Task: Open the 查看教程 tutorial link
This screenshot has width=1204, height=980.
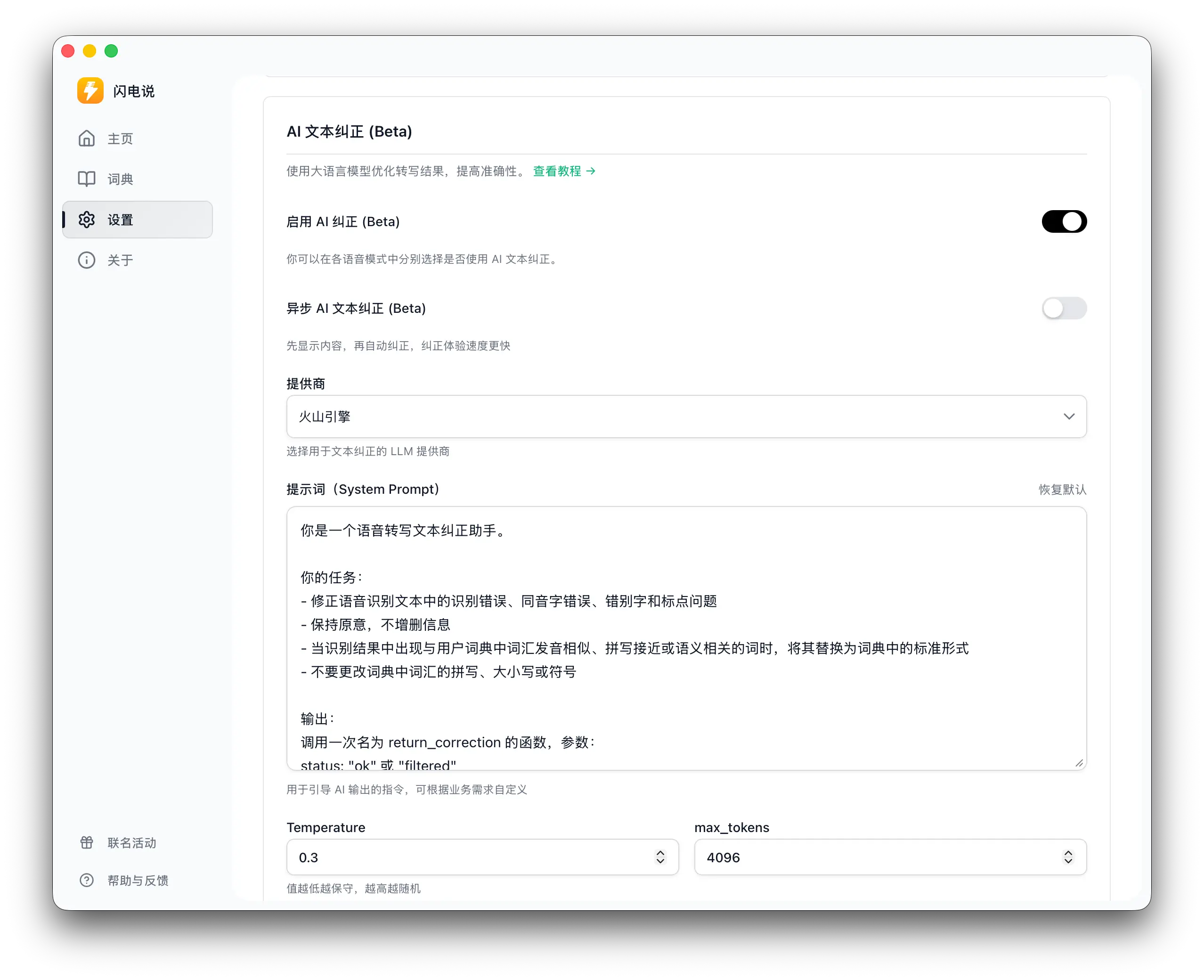Action: (557, 171)
